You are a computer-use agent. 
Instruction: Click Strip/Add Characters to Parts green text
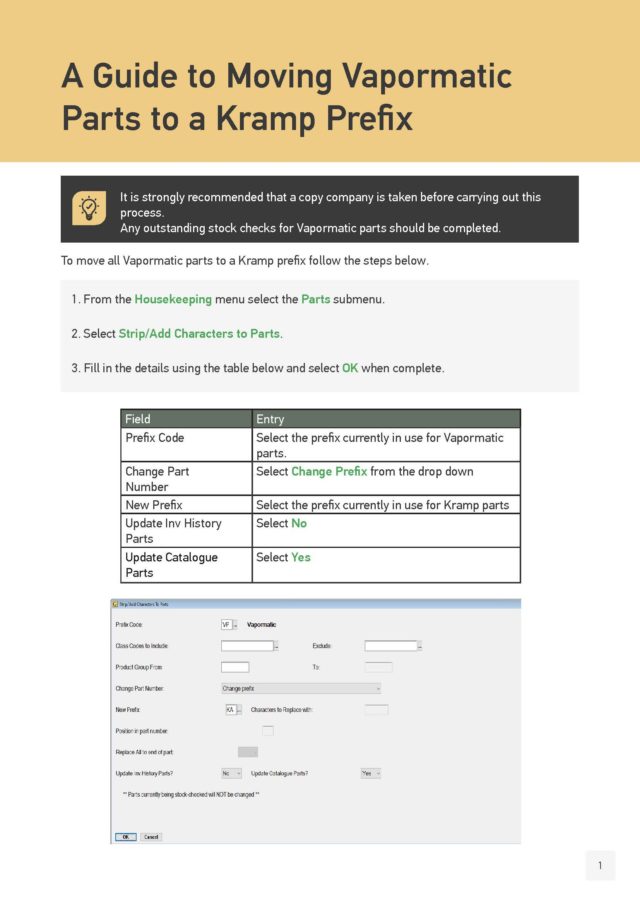point(200,334)
